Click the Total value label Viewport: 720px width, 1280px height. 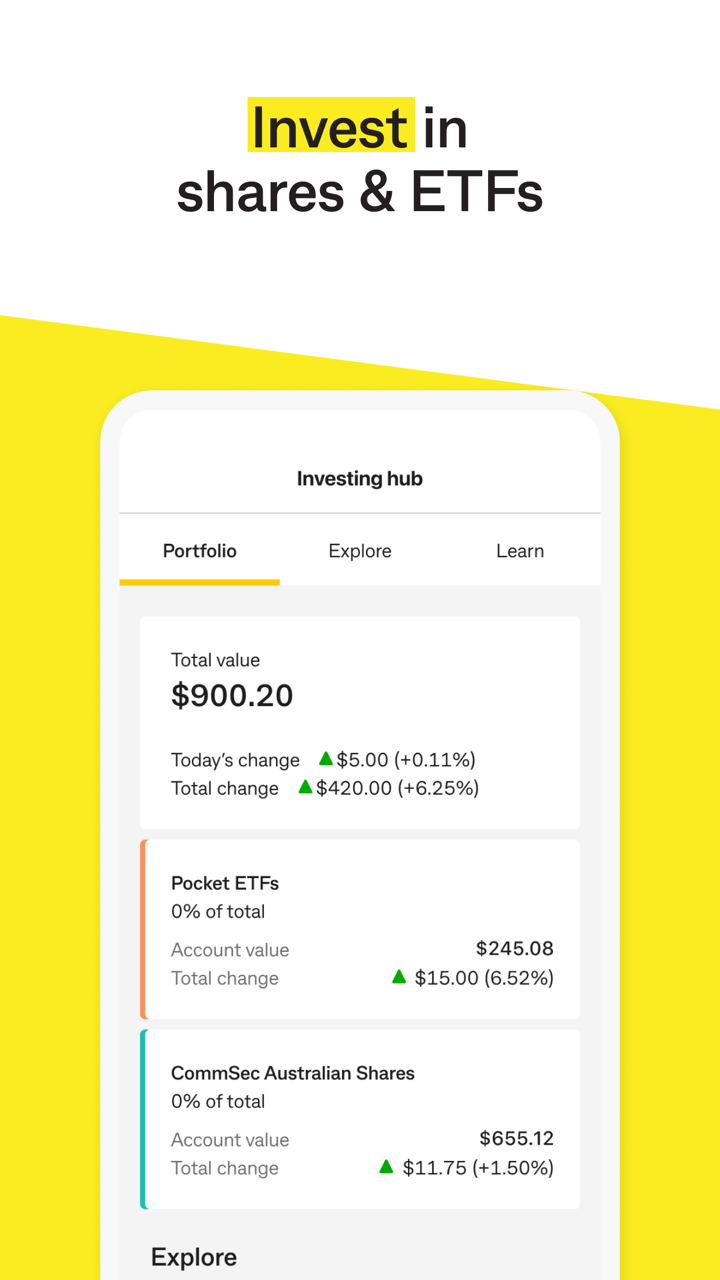215,660
